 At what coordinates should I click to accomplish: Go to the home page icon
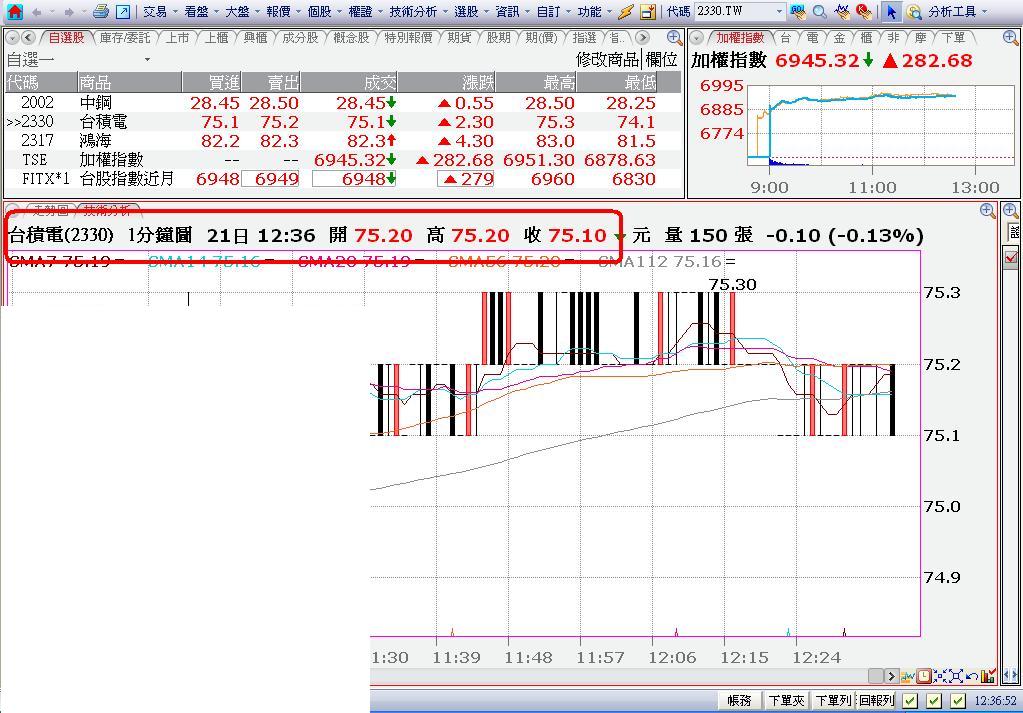pyautogui.click(x=14, y=11)
